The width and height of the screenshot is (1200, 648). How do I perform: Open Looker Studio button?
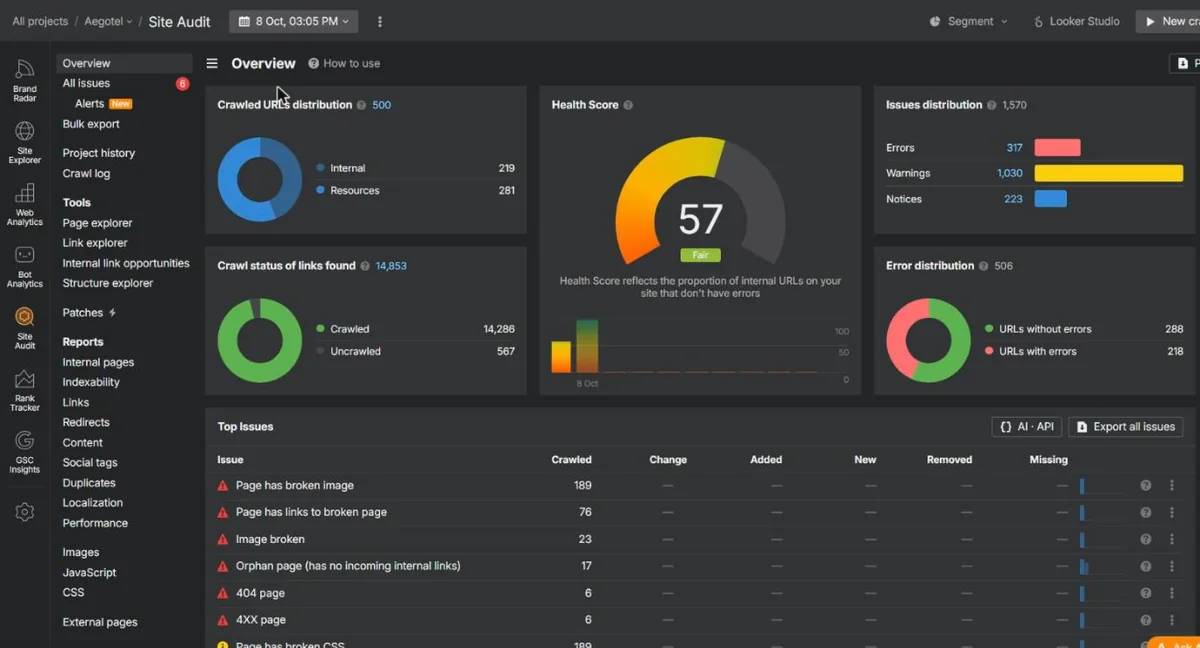click(1076, 21)
